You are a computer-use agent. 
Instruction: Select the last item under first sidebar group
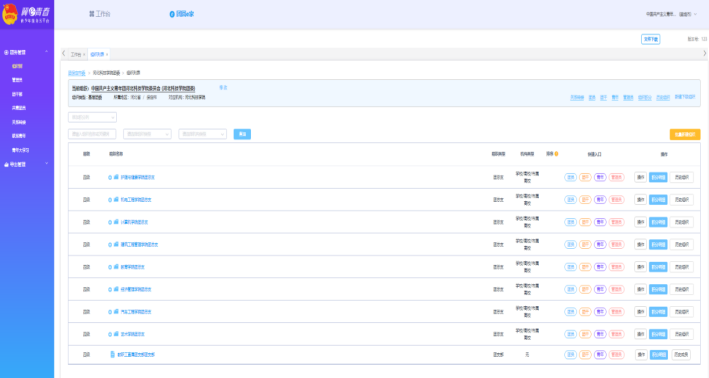20,150
